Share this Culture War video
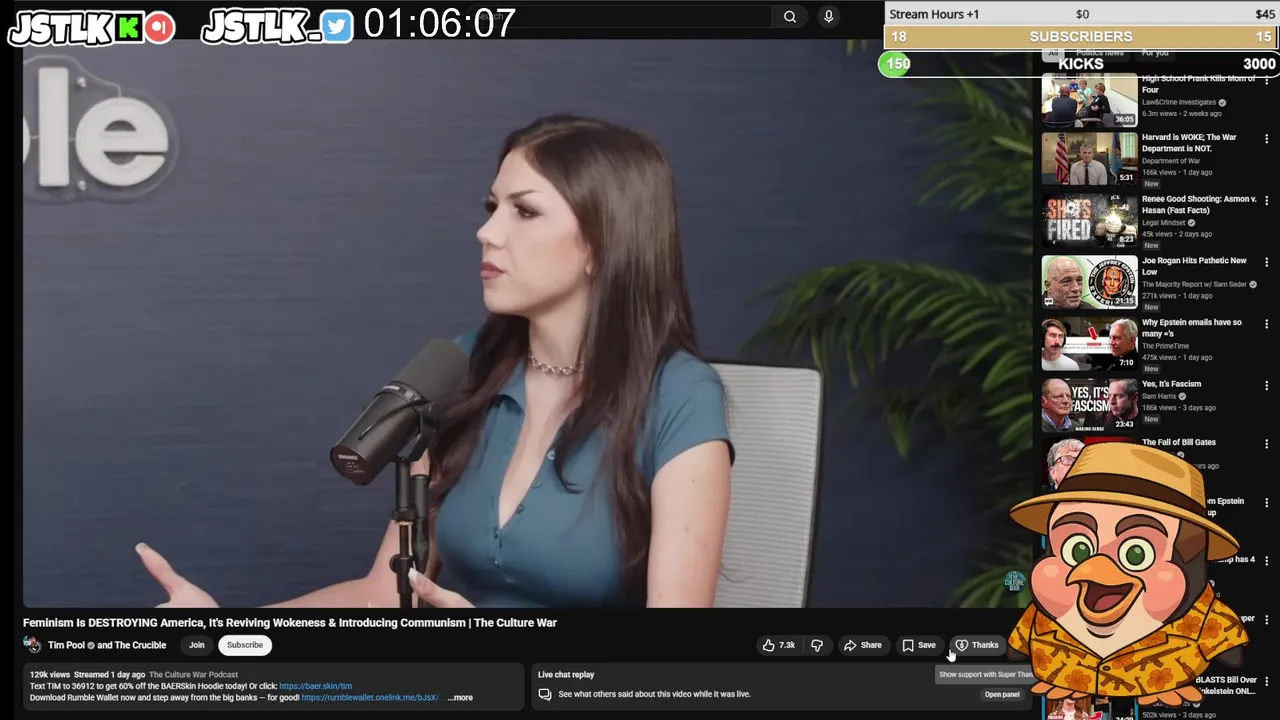Viewport: 1280px width, 720px height. pos(863,645)
